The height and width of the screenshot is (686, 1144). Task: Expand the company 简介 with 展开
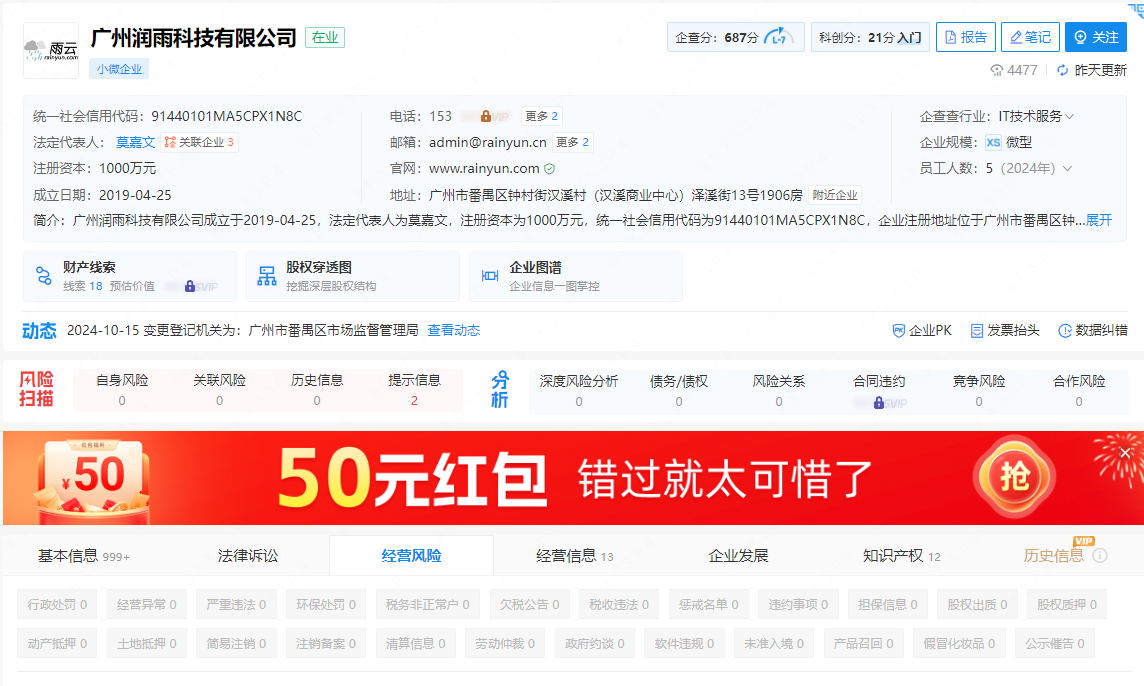[1099, 220]
